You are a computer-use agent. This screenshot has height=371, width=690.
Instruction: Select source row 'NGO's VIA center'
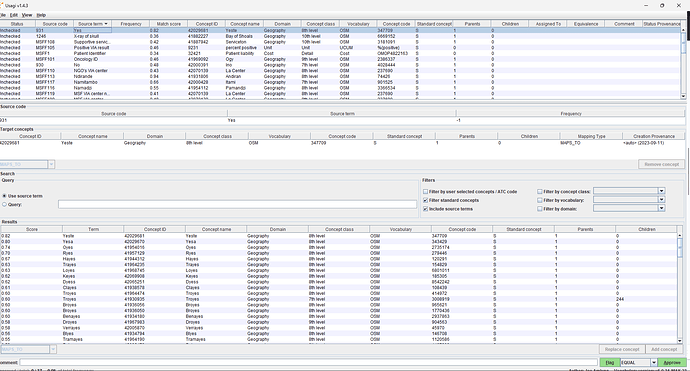(340, 70)
